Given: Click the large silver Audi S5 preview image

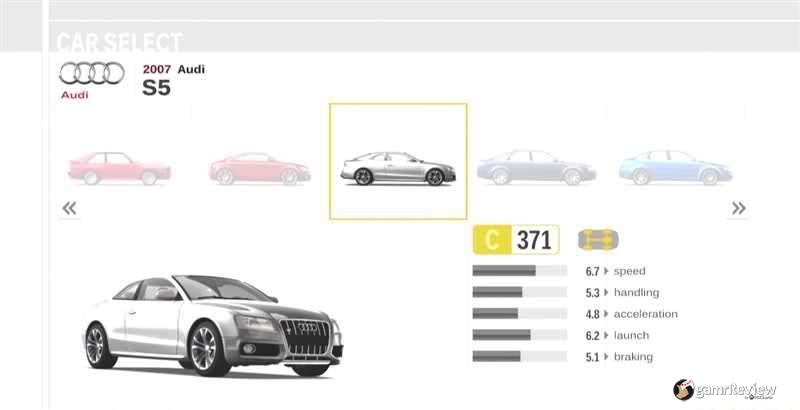Looking at the screenshot, I should tap(213, 326).
